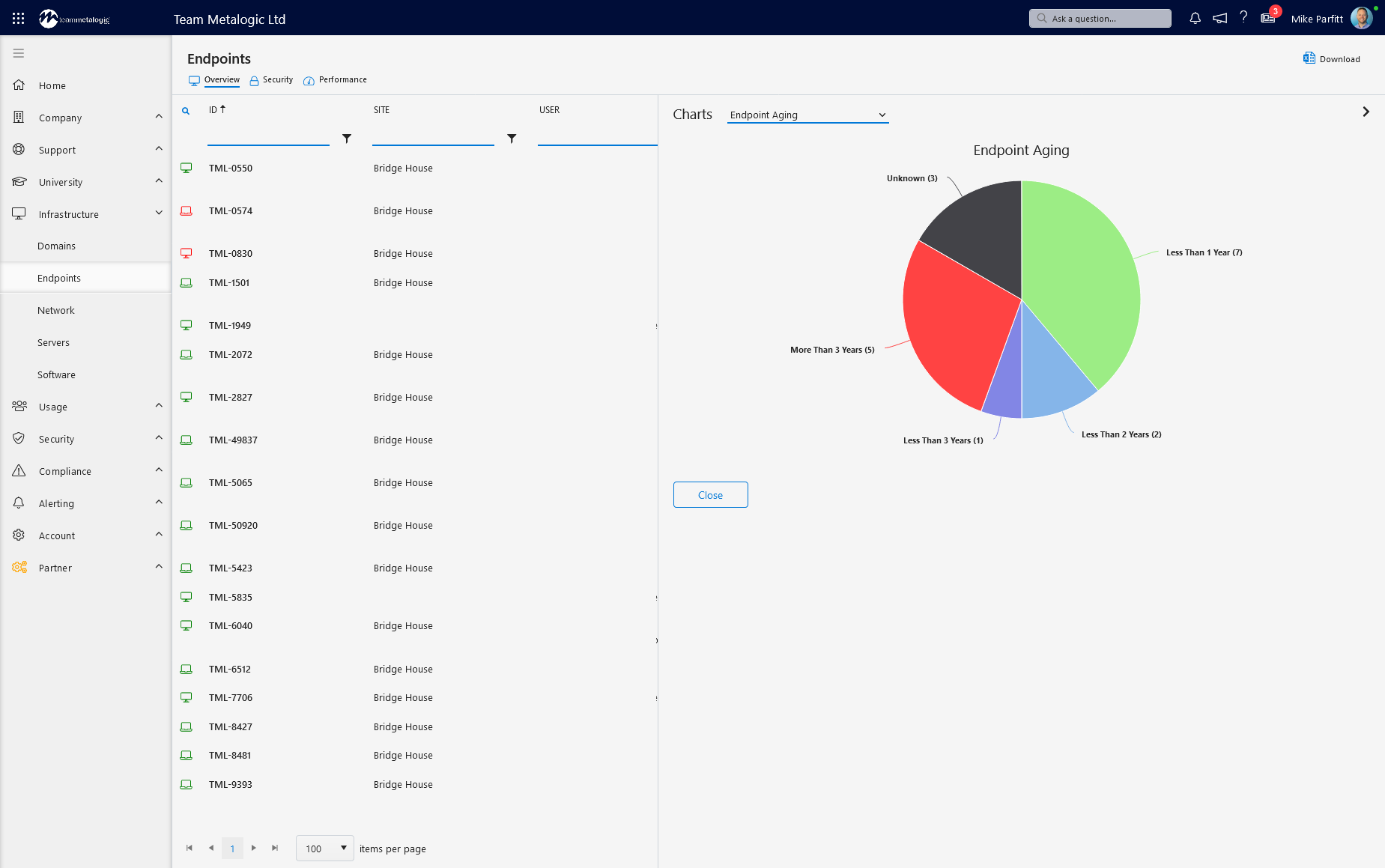
Task: Collapse the sidebar with hamburger icon
Action: coord(19,53)
